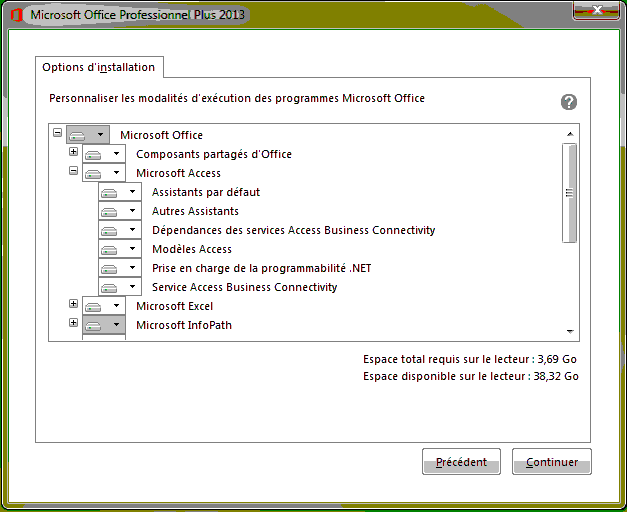This screenshot has height=512, width=627.
Task: Open install-state dropdown for Service Access Business Connectivity
Action: 120,287
